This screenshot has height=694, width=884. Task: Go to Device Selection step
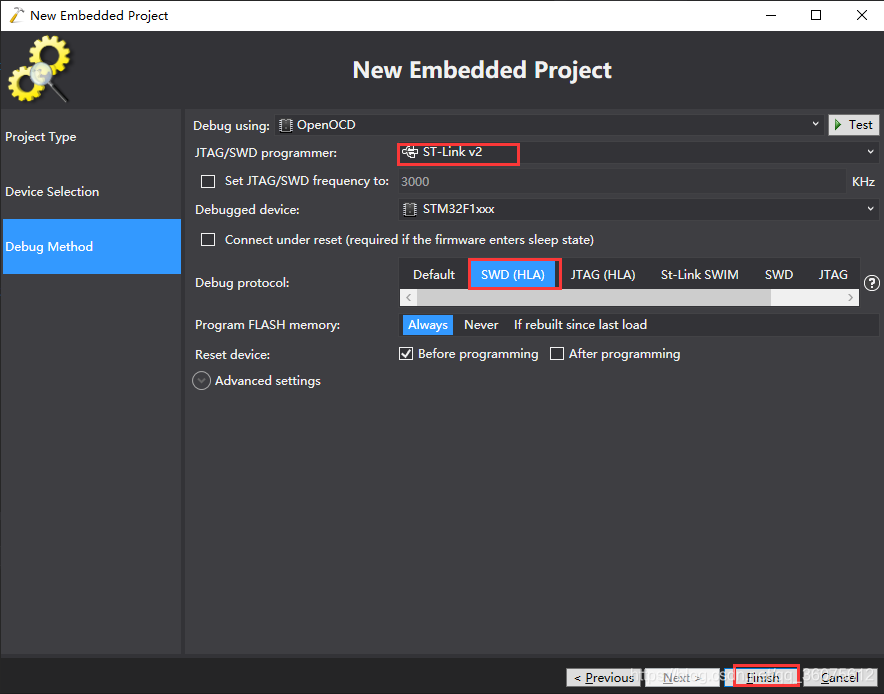[91, 192]
